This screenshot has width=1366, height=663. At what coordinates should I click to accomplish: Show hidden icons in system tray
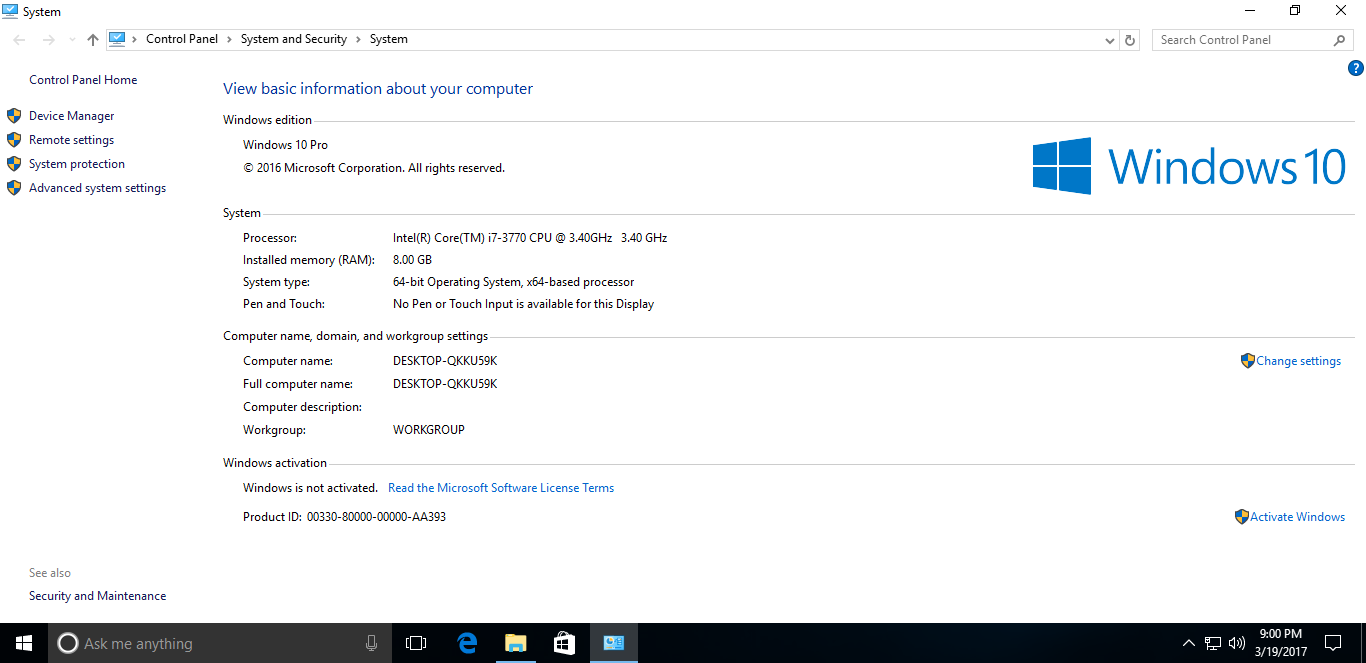click(1188, 643)
